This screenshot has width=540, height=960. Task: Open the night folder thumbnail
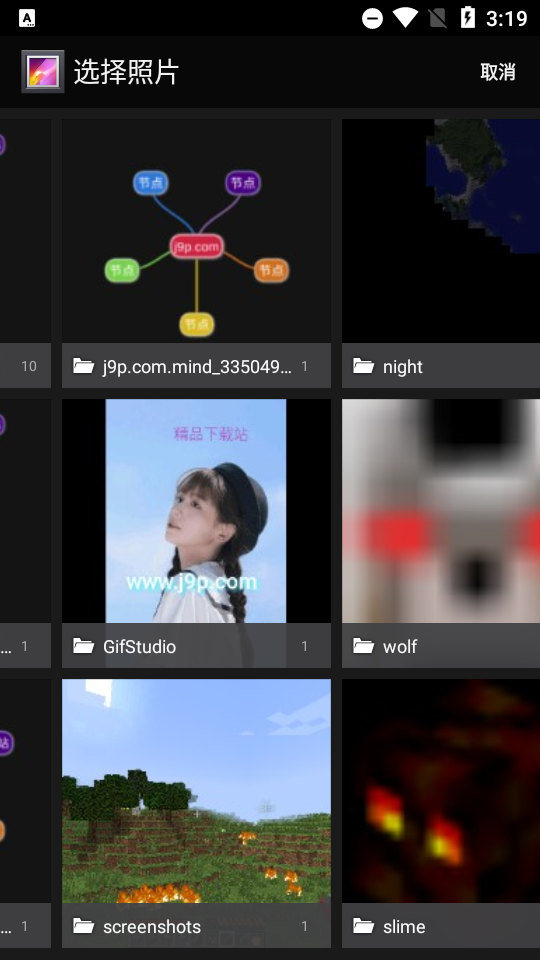(x=441, y=231)
